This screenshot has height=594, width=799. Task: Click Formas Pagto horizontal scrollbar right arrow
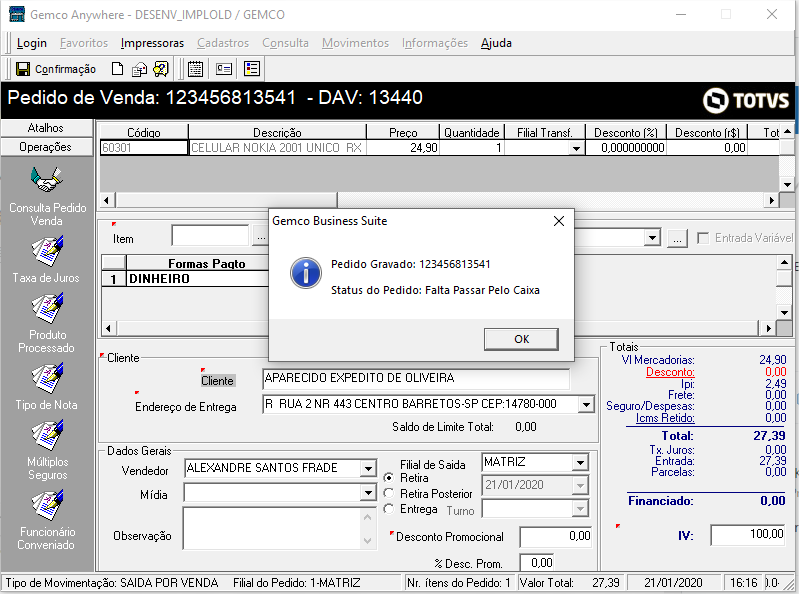click(768, 329)
